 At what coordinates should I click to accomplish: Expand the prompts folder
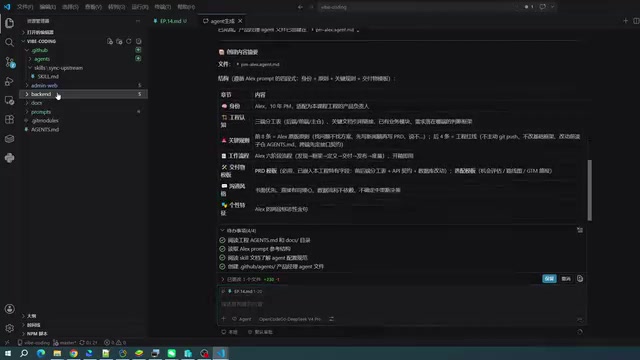41,112
